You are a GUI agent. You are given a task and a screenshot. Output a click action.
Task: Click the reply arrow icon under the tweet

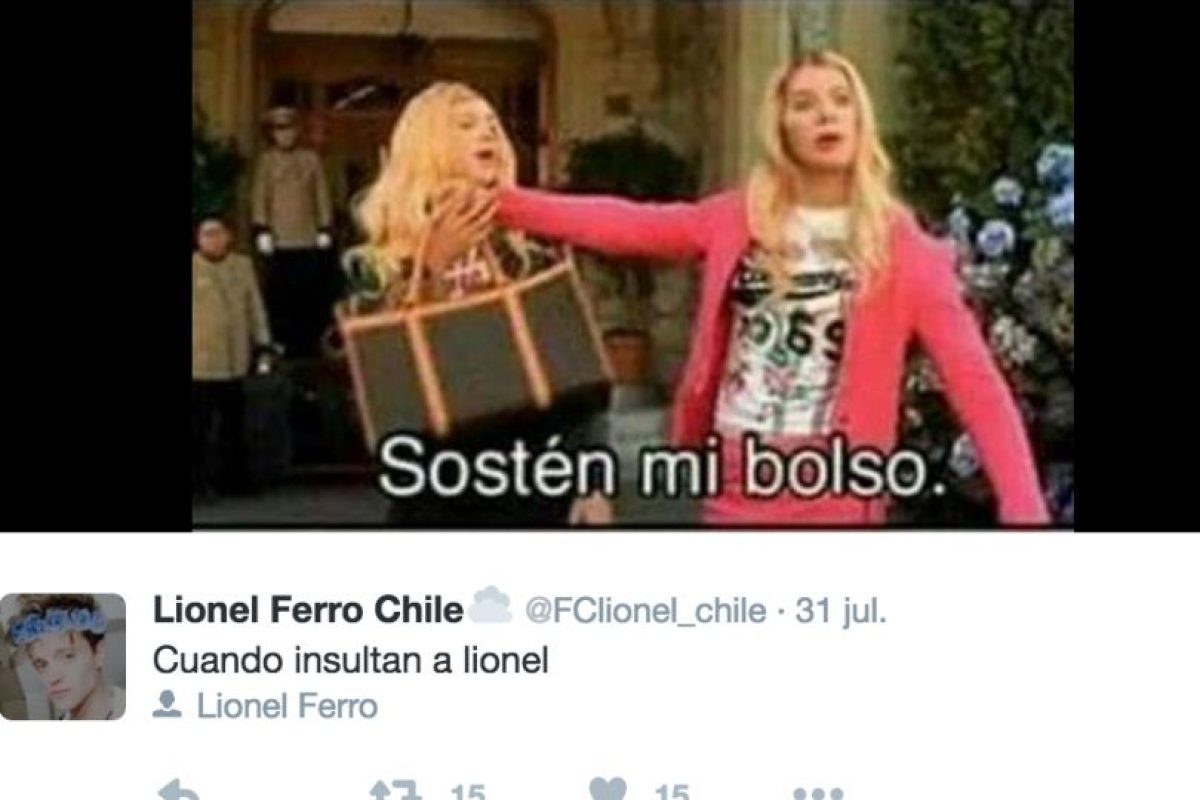coord(180,792)
